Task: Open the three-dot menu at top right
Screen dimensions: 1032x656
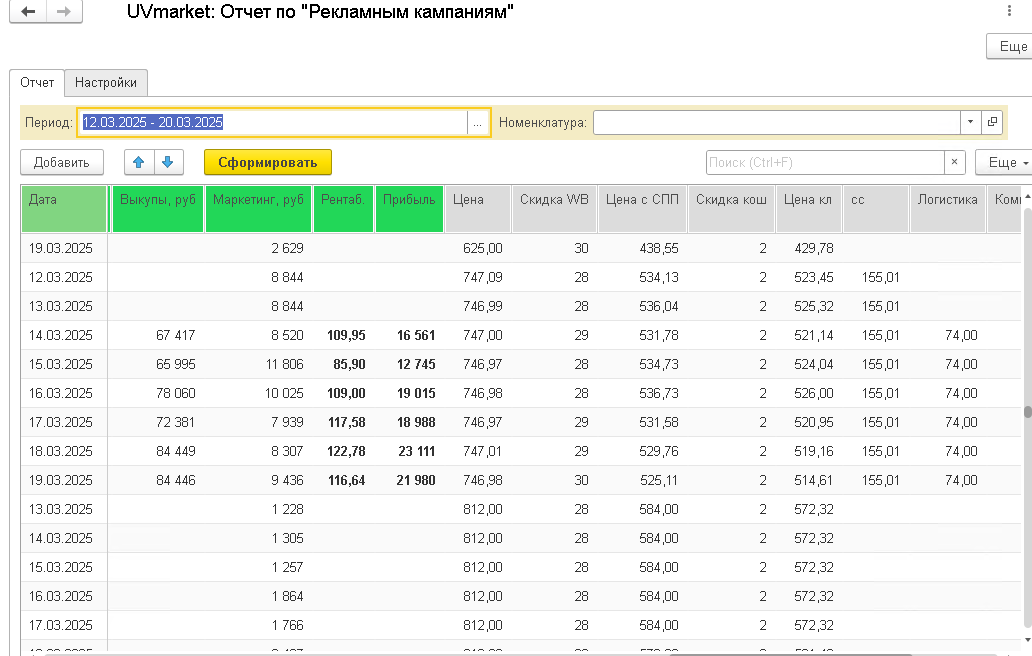Action: [x=1009, y=11]
